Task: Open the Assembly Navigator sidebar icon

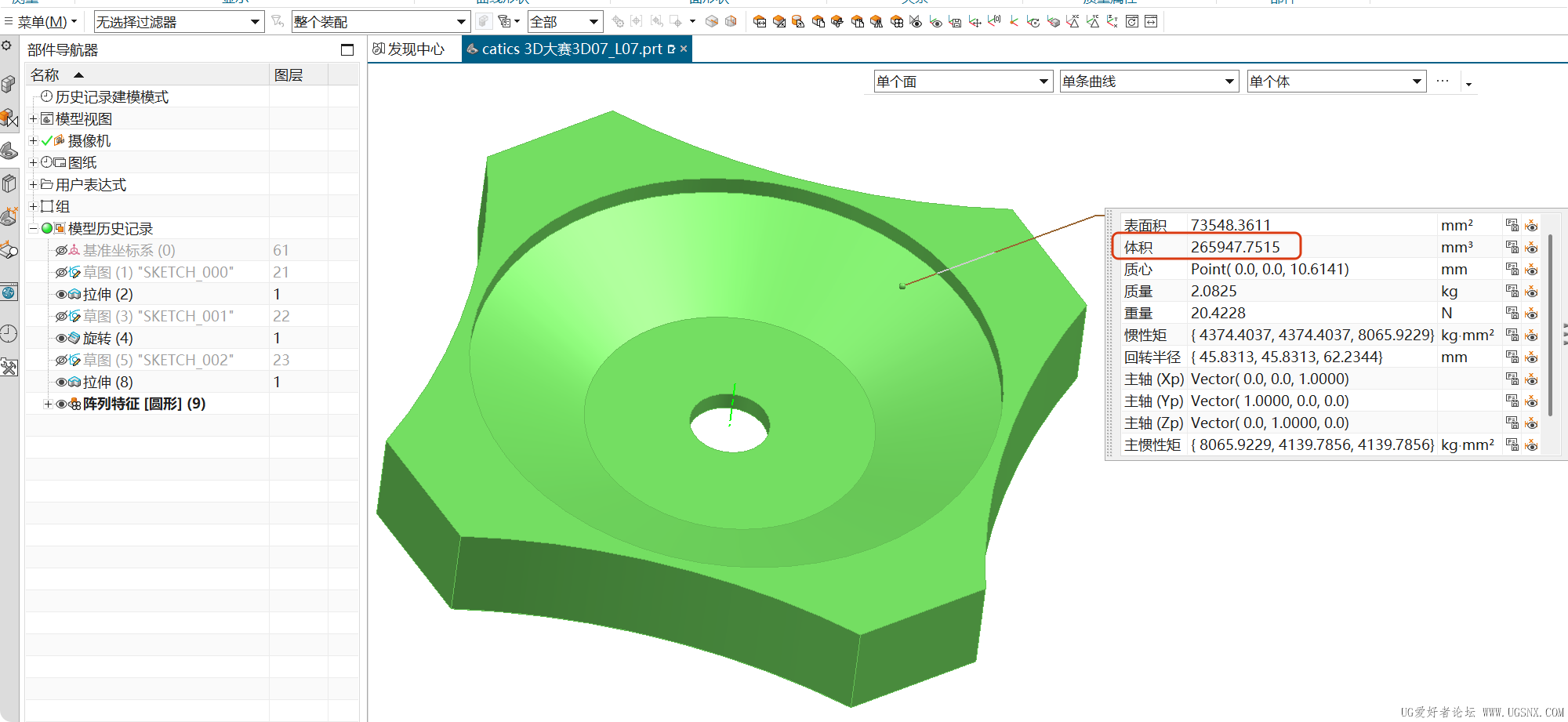Action: pos(9,118)
